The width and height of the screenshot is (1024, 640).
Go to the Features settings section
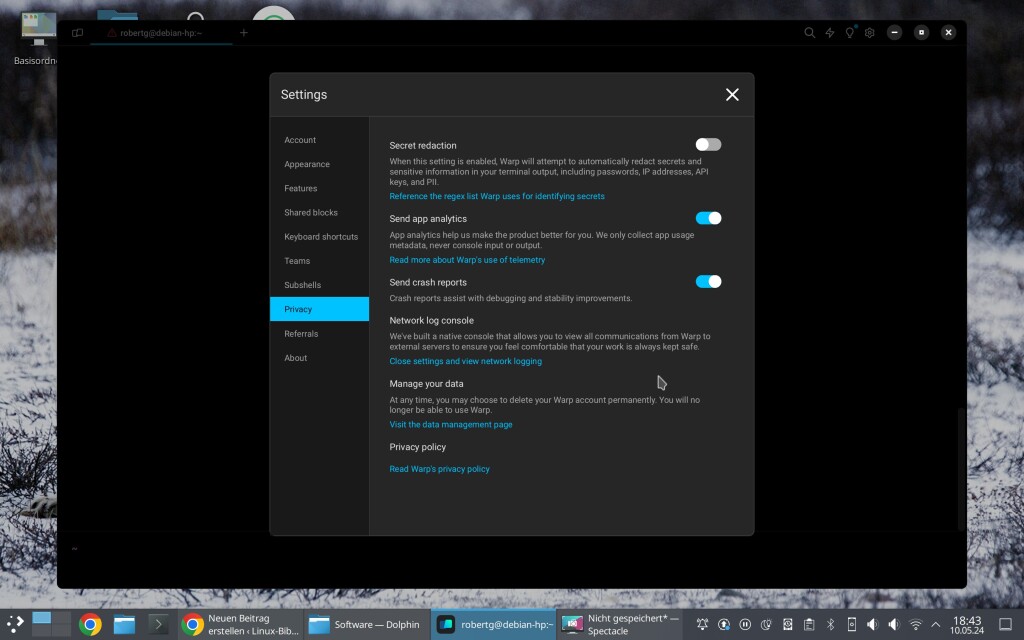319,188
